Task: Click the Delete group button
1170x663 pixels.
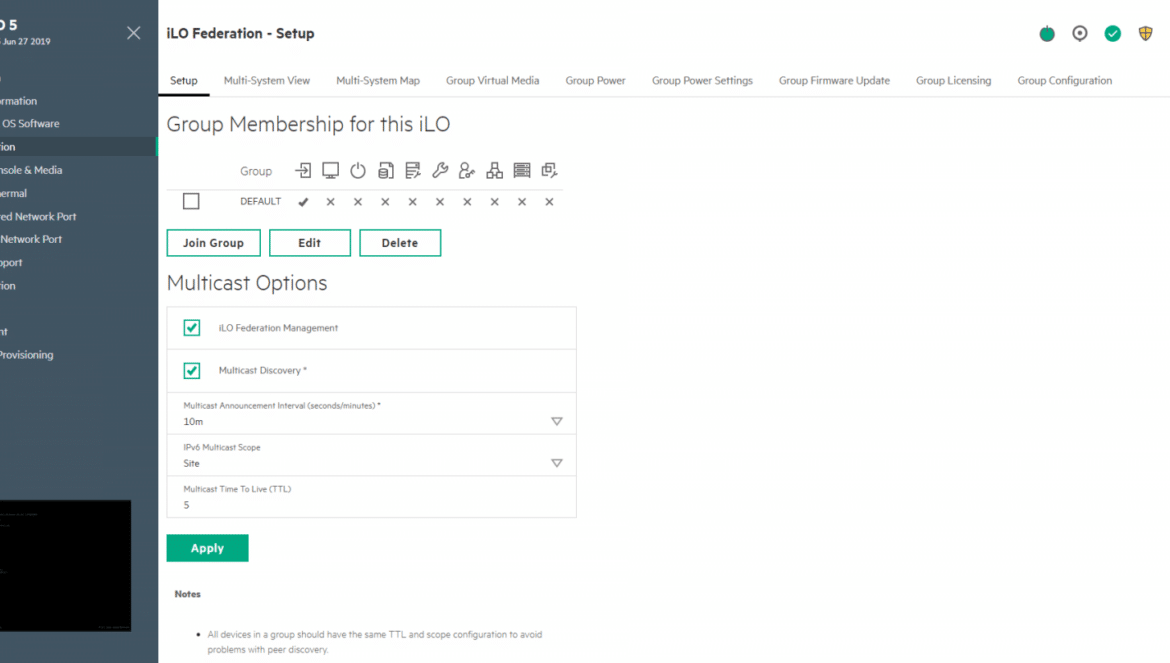Action: tap(400, 243)
